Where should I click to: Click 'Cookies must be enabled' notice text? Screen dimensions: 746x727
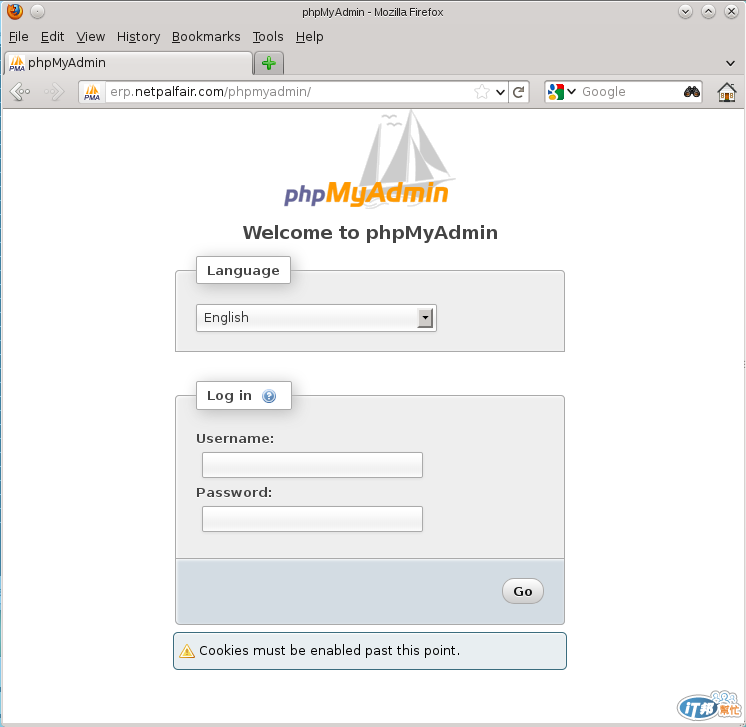(329, 650)
